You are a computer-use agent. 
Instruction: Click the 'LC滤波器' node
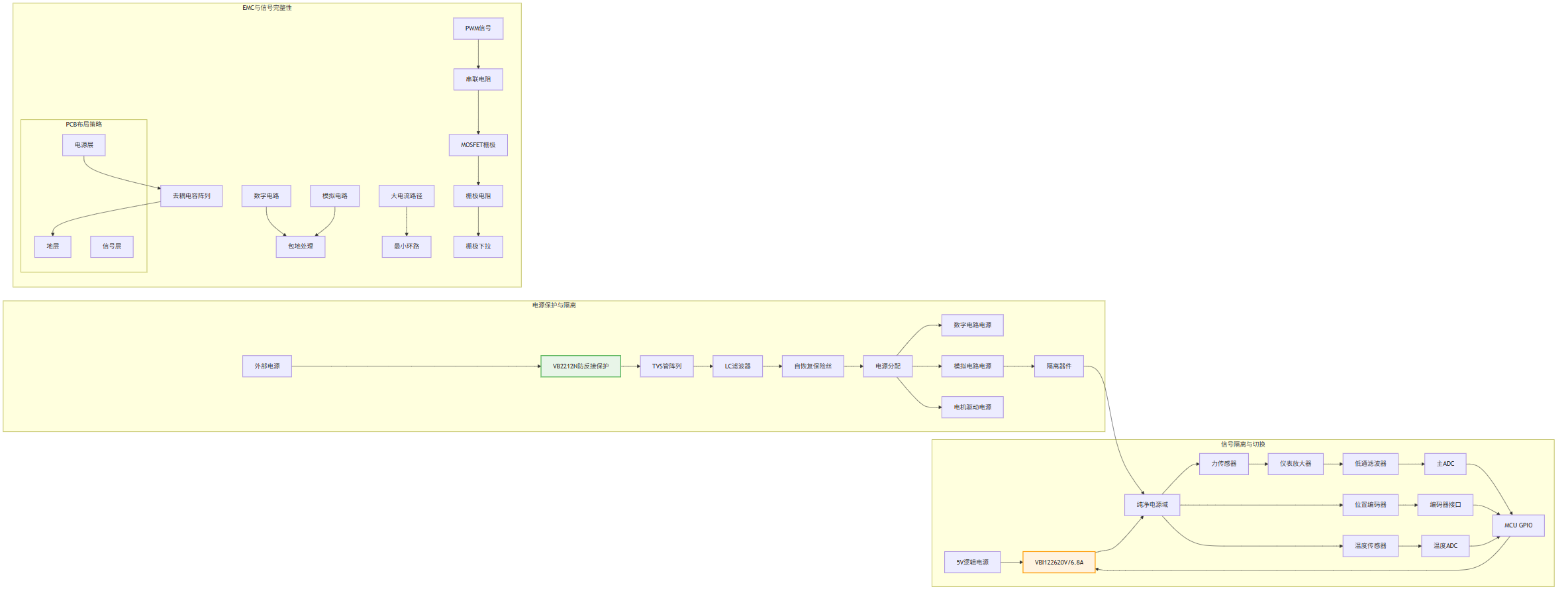pyautogui.click(x=738, y=366)
